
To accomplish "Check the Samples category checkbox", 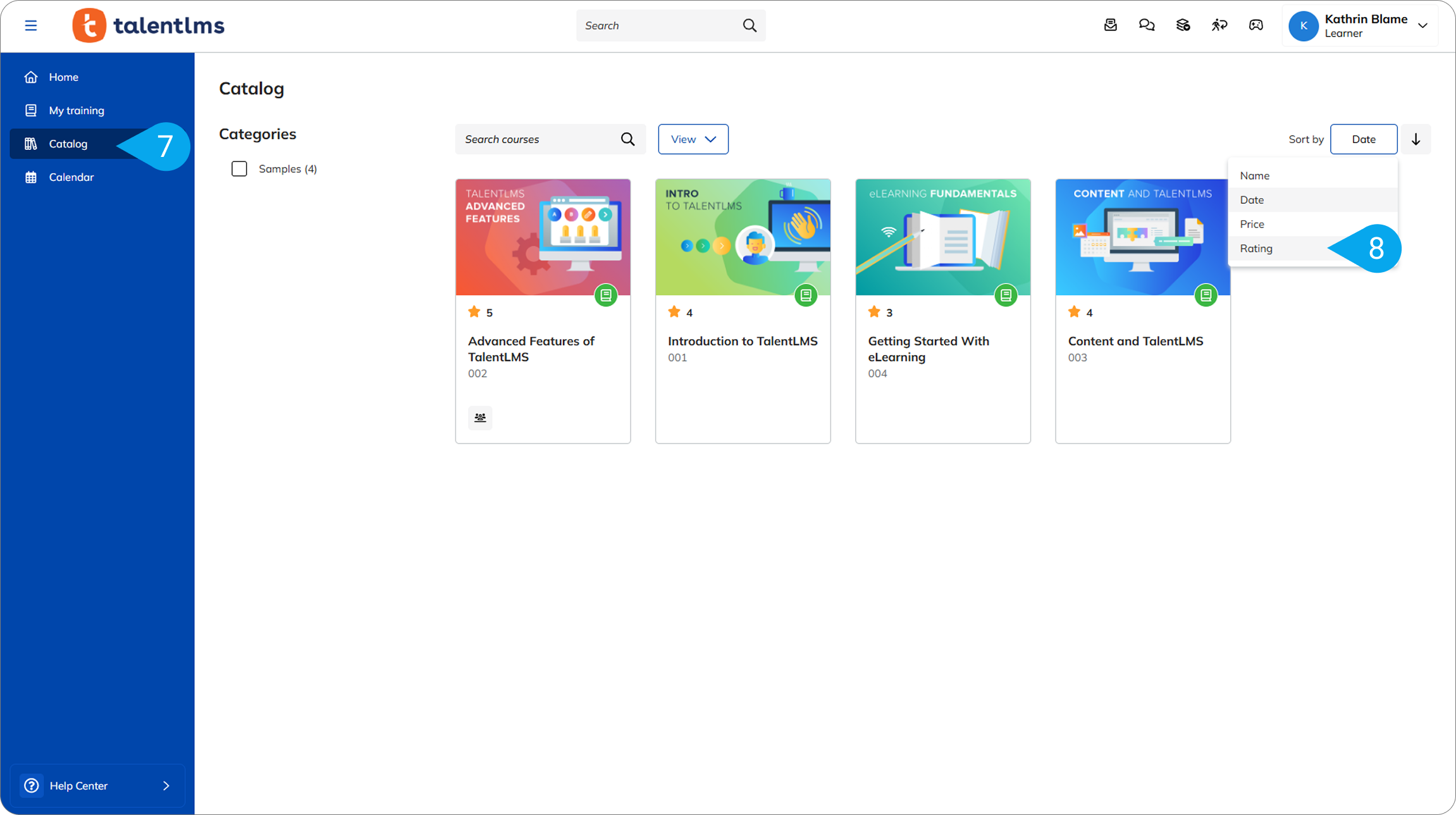I will 239,169.
